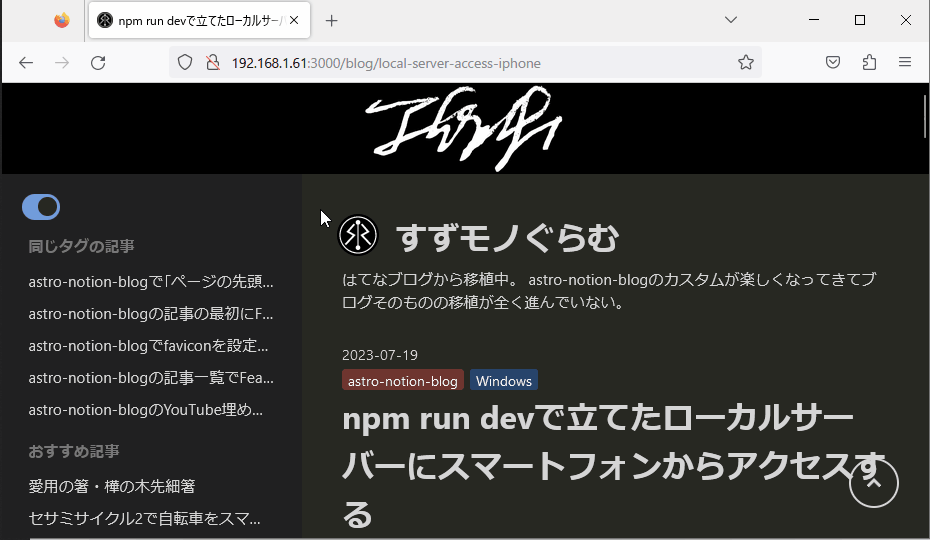Open the list all tabs dropdown
Viewport: 930px width, 540px height.
click(x=731, y=20)
